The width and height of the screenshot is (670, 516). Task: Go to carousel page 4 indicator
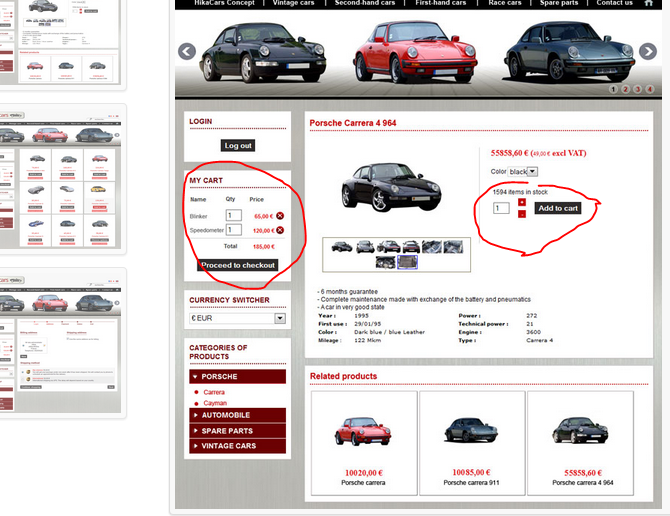[649, 89]
